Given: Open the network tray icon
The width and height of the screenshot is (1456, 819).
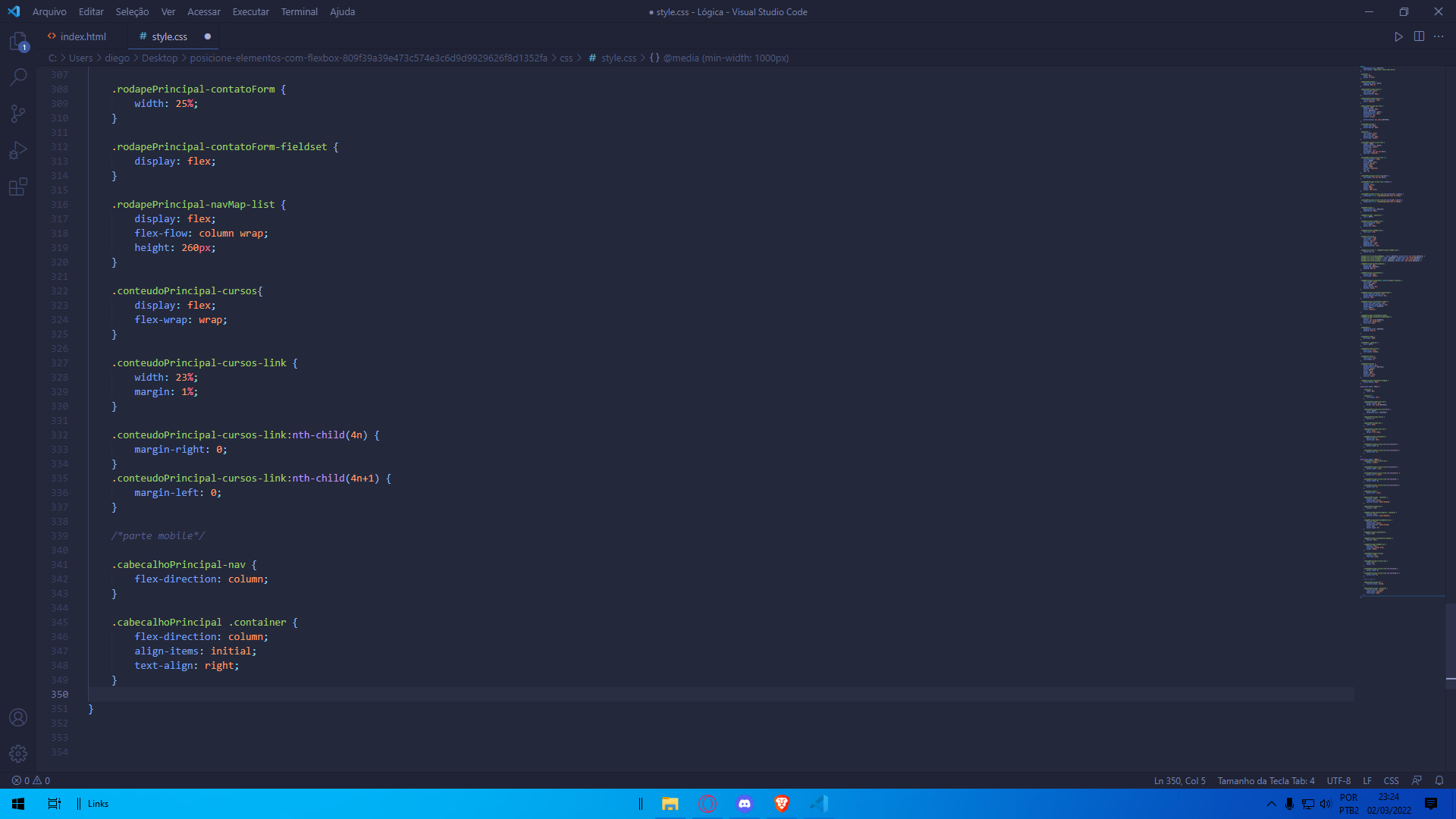Looking at the screenshot, I should [1308, 804].
